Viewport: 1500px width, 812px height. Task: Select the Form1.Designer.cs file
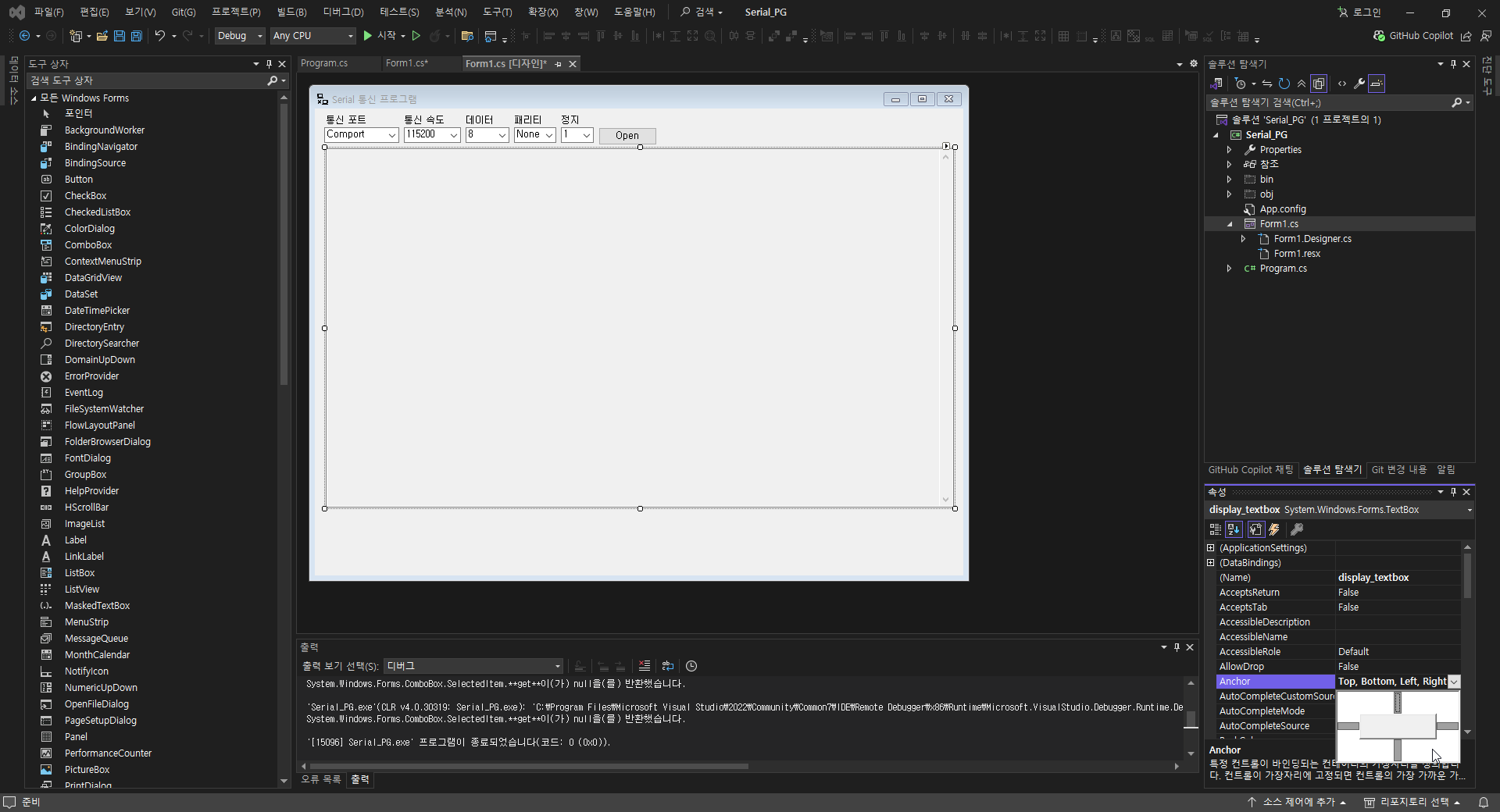(x=1312, y=239)
